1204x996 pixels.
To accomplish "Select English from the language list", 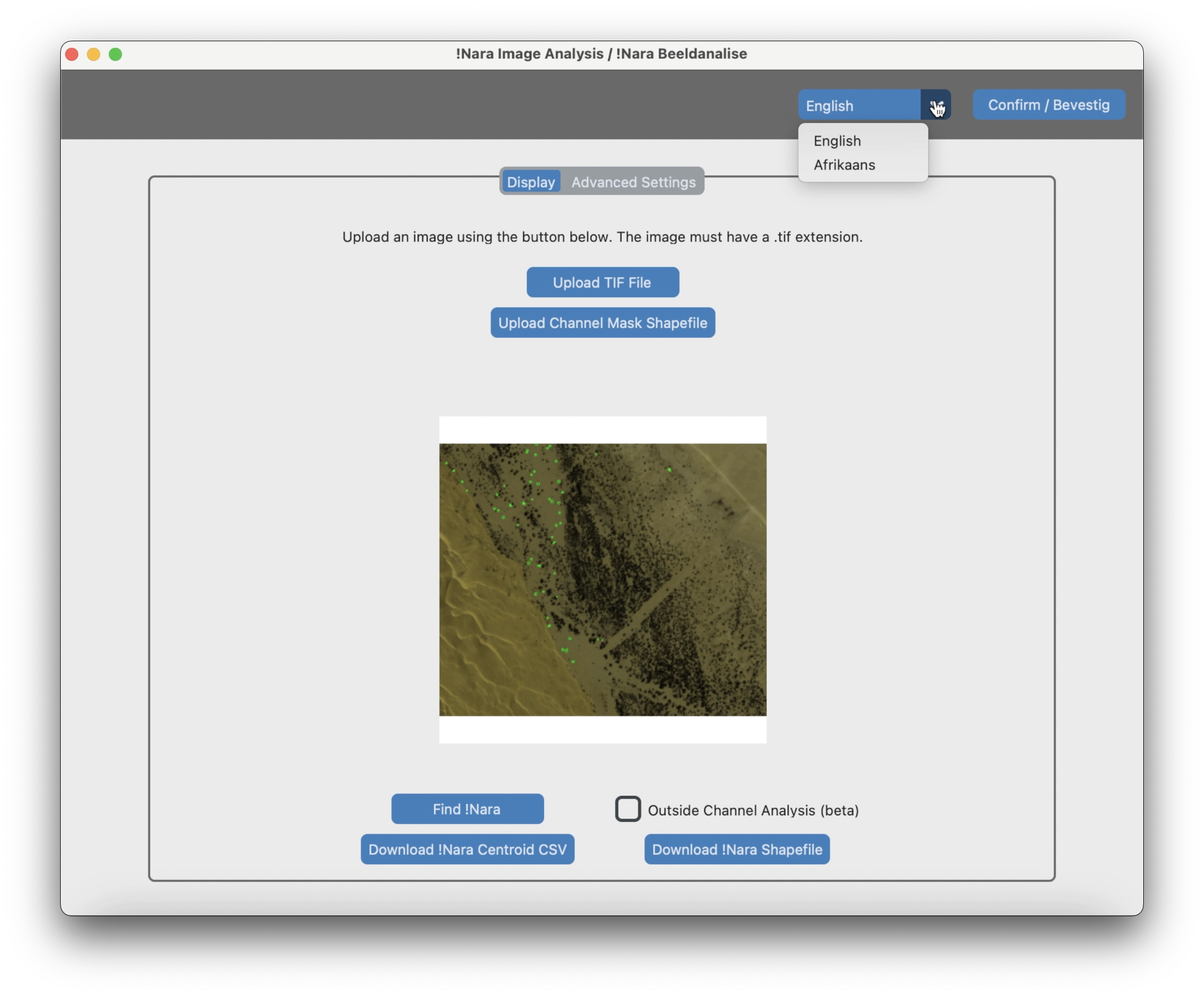I will coord(837,141).
